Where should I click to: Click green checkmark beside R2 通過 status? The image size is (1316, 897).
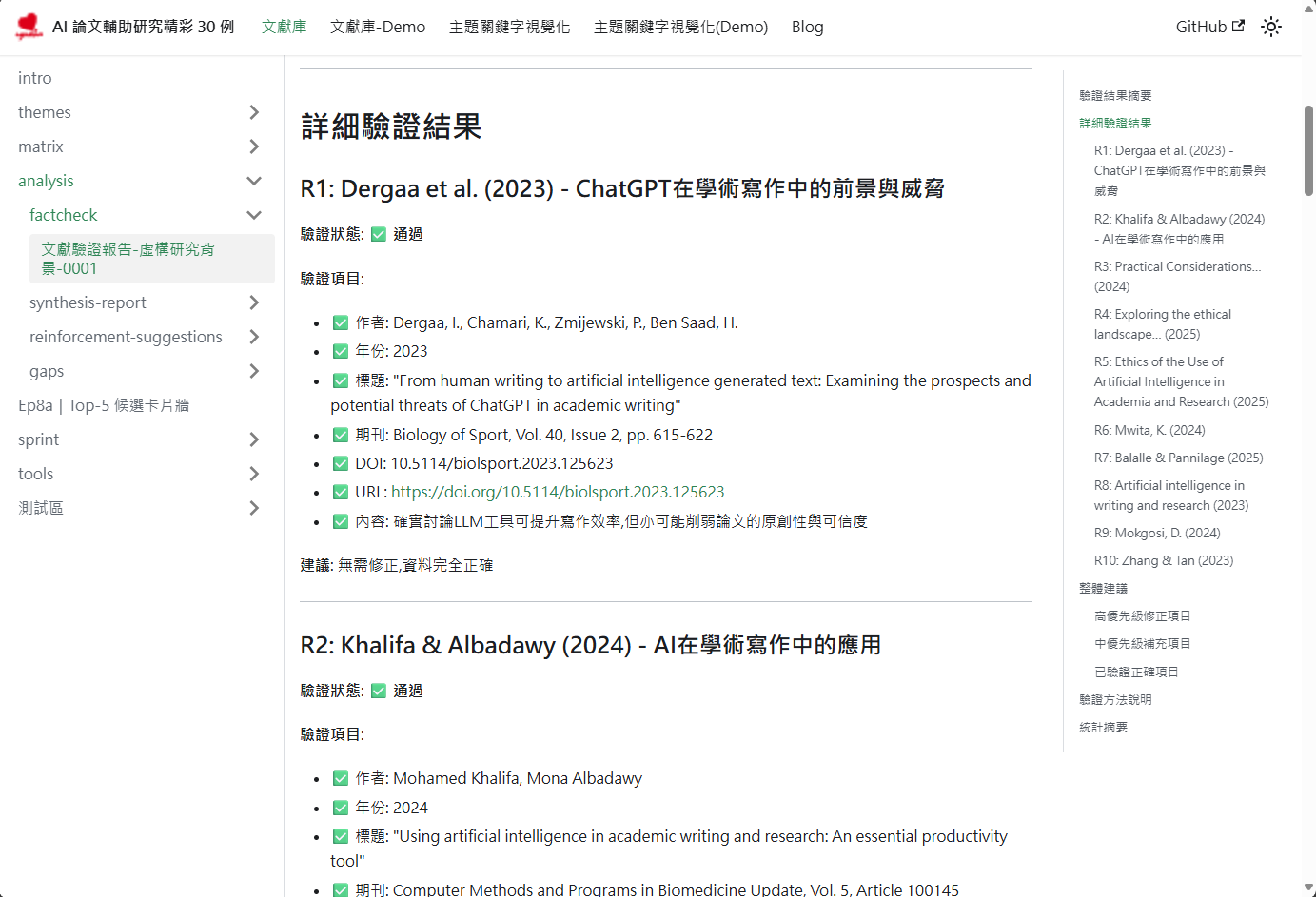(x=379, y=692)
